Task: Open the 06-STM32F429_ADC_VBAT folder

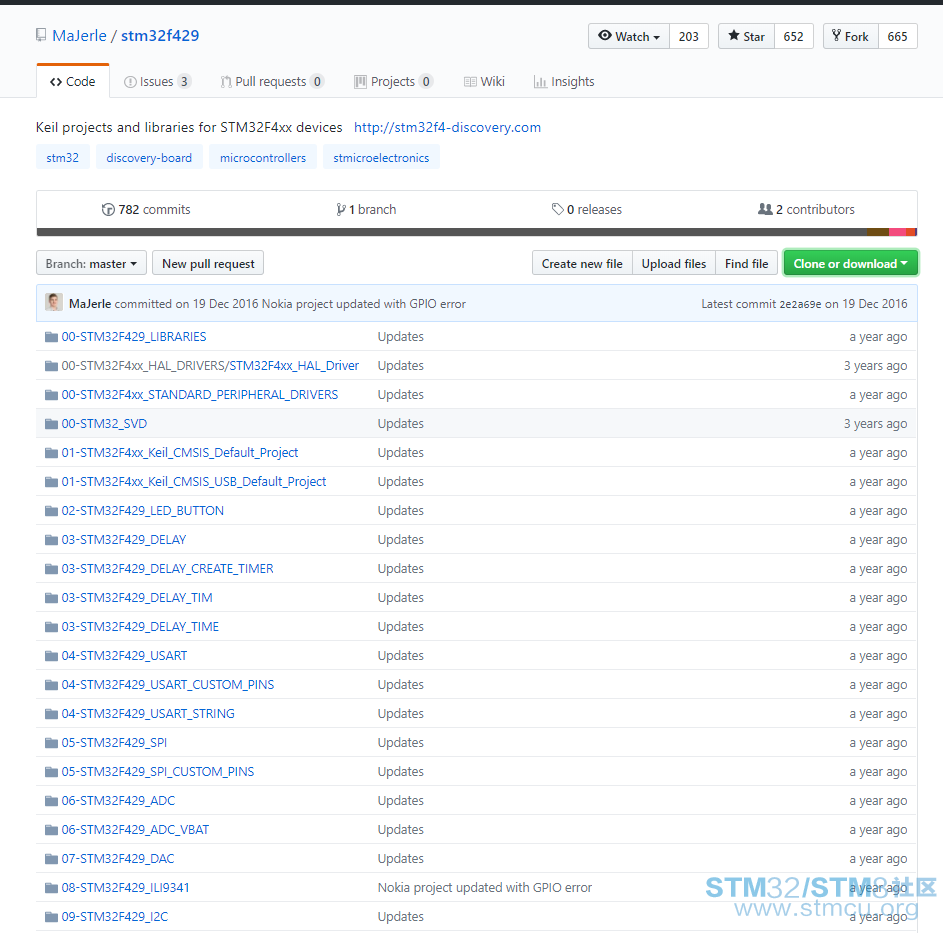Action: click(x=135, y=830)
